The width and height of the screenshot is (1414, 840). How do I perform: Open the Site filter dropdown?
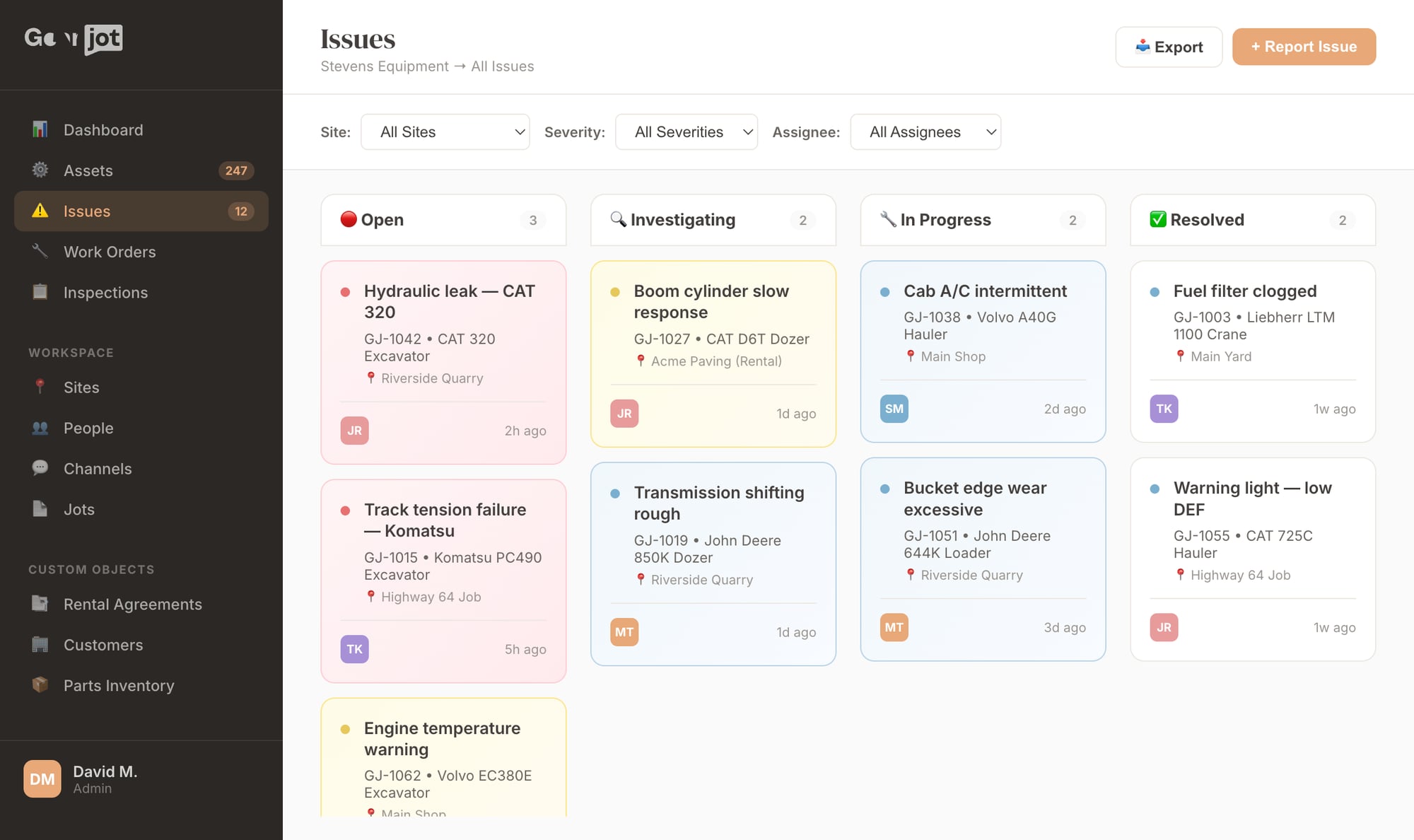click(445, 132)
